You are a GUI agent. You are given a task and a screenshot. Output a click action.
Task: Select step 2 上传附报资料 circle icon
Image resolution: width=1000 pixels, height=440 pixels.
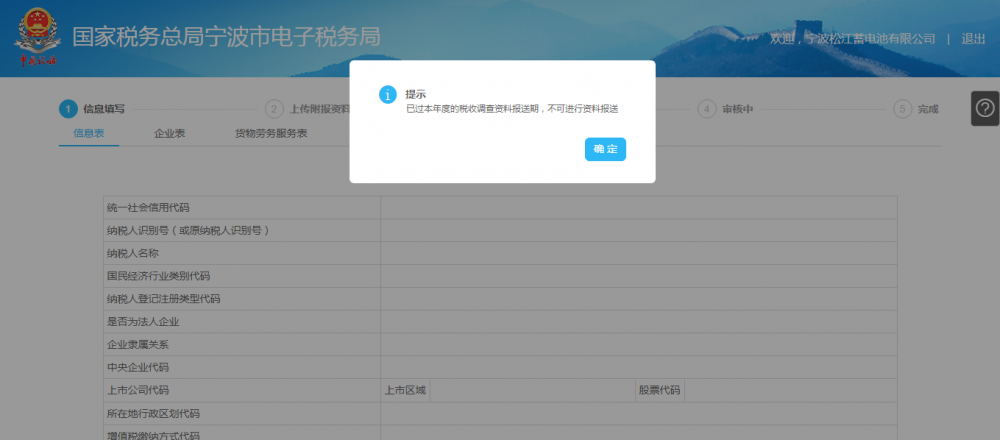(x=274, y=109)
